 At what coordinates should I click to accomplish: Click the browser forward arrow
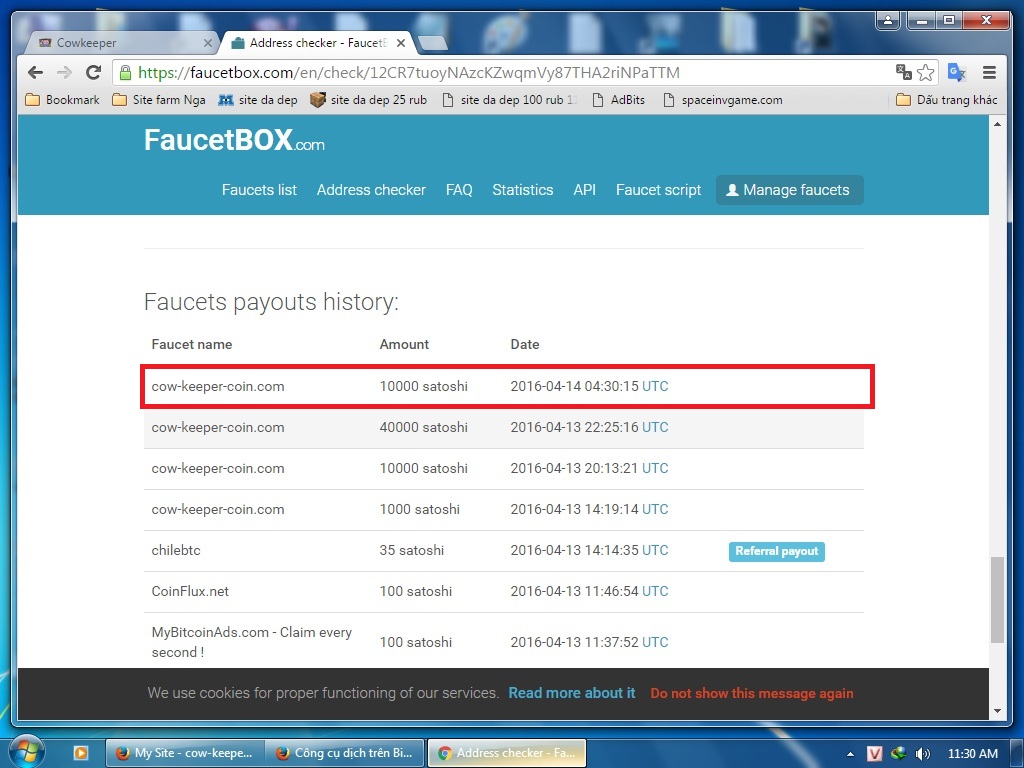point(64,72)
